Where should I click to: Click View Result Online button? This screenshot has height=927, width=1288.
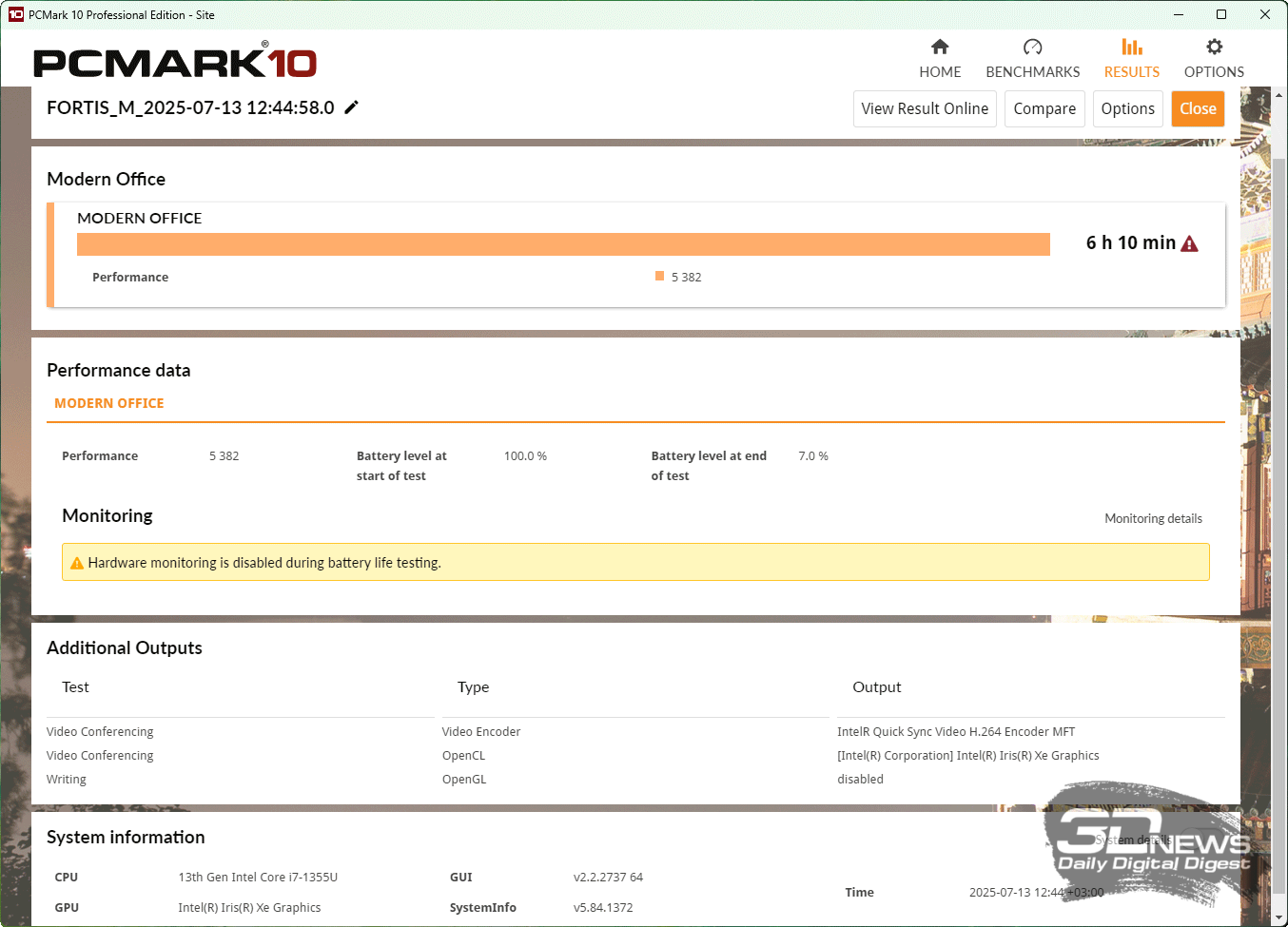[x=925, y=108]
